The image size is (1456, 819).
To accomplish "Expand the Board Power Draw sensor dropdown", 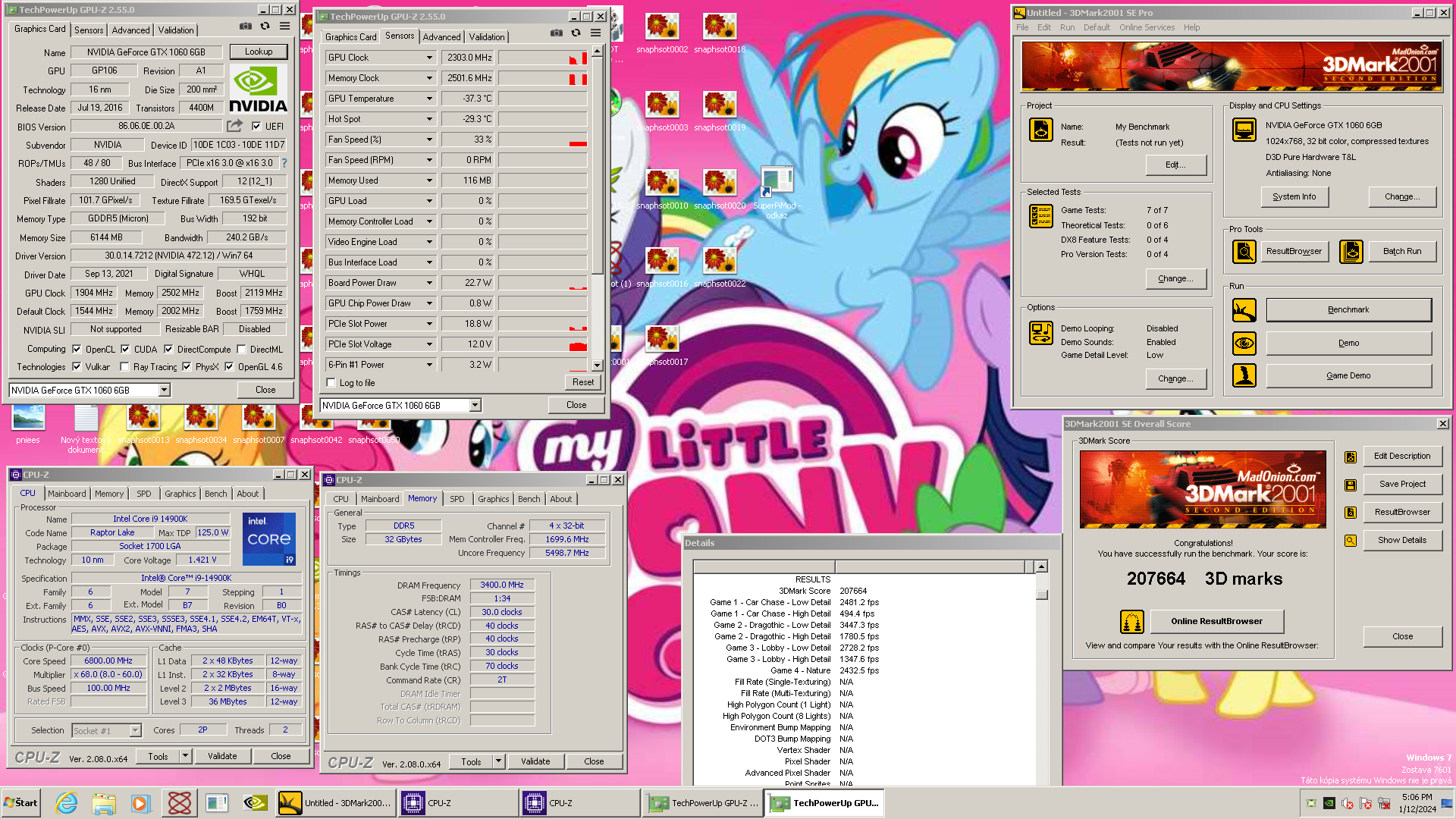I will point(429,283).
